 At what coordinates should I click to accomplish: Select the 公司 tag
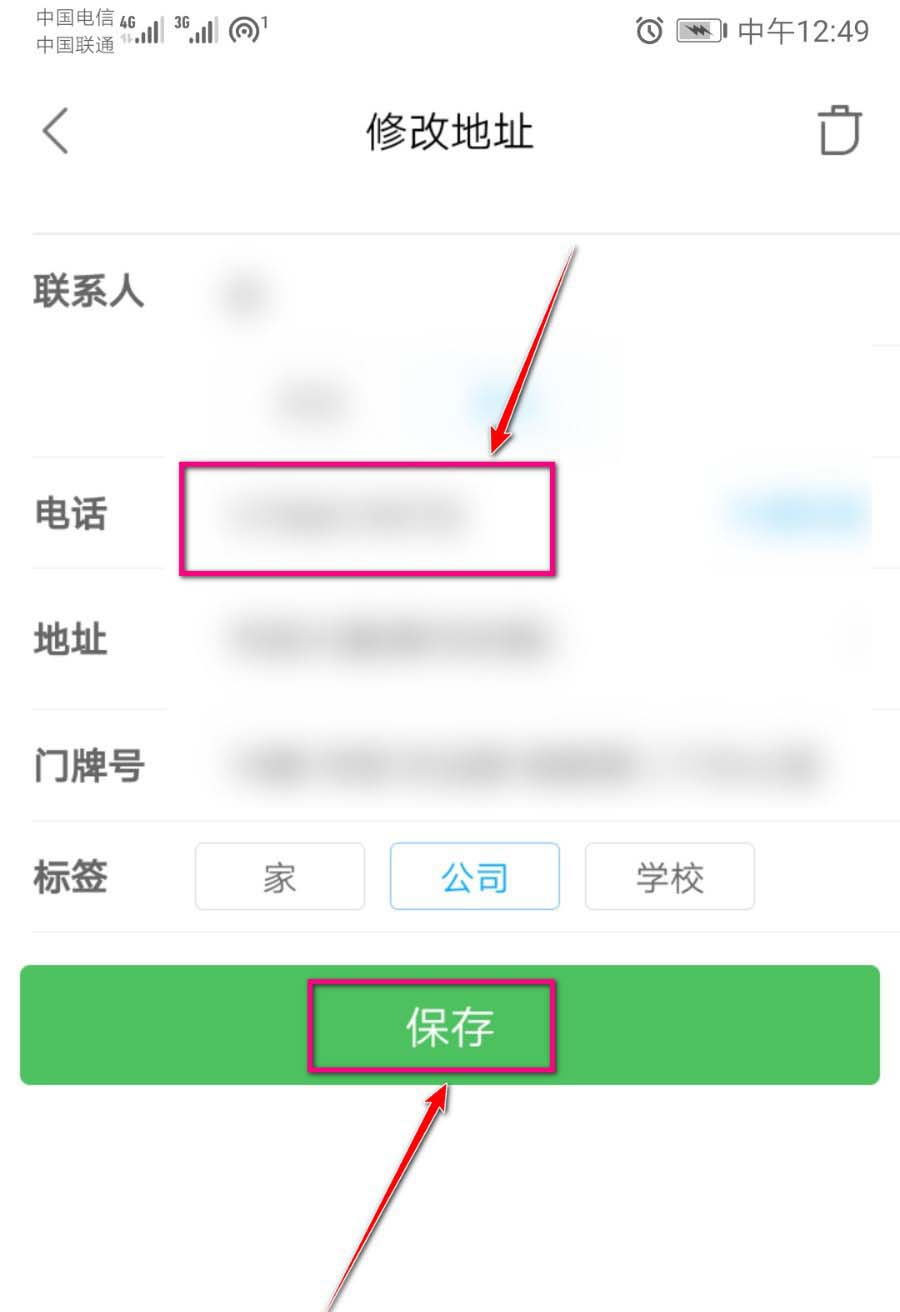click(474, 876)
